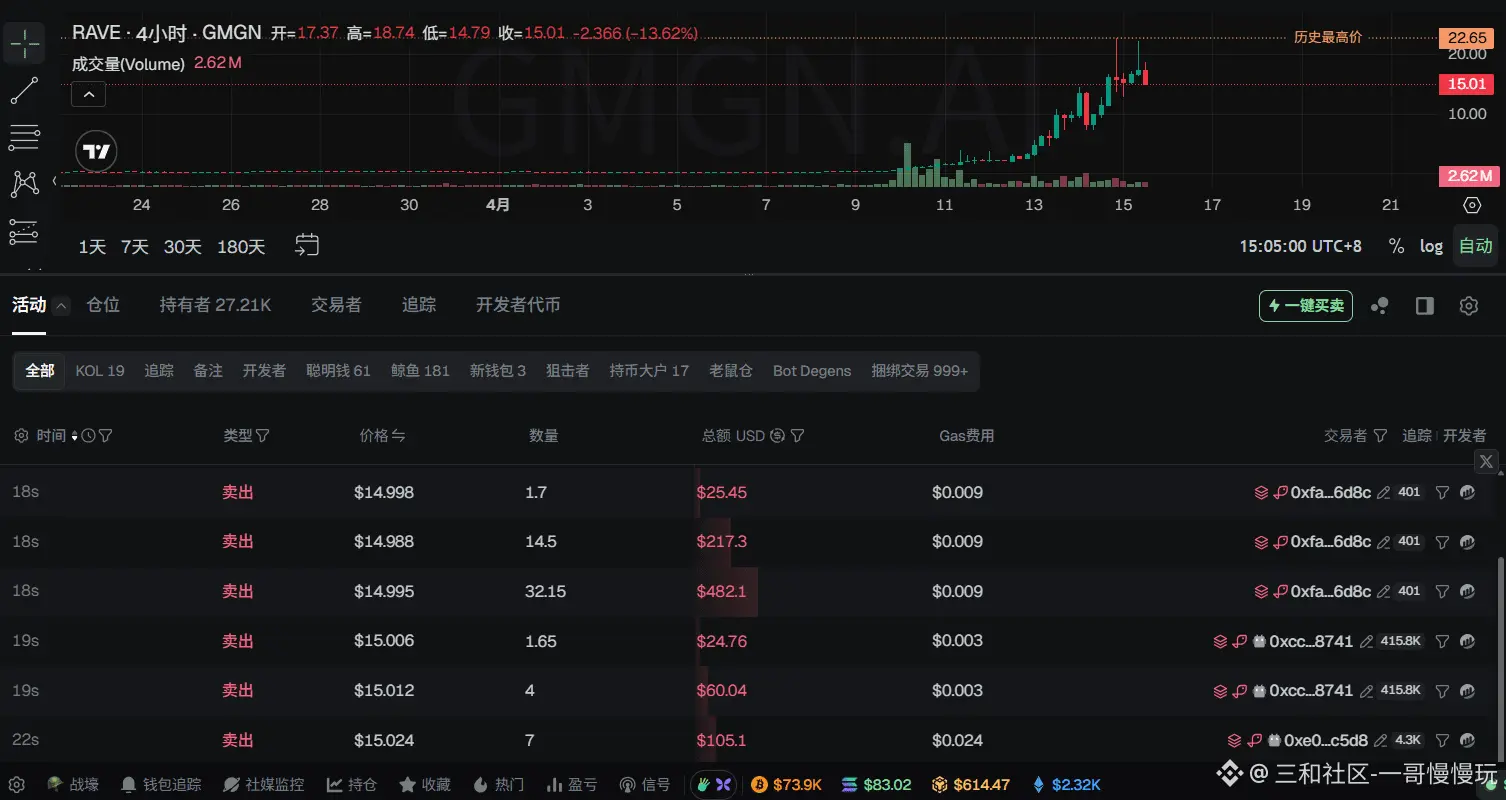Open the 交易者 trader filter
This screenshot has height=800, width=1506.
[x=1381, y=436]
